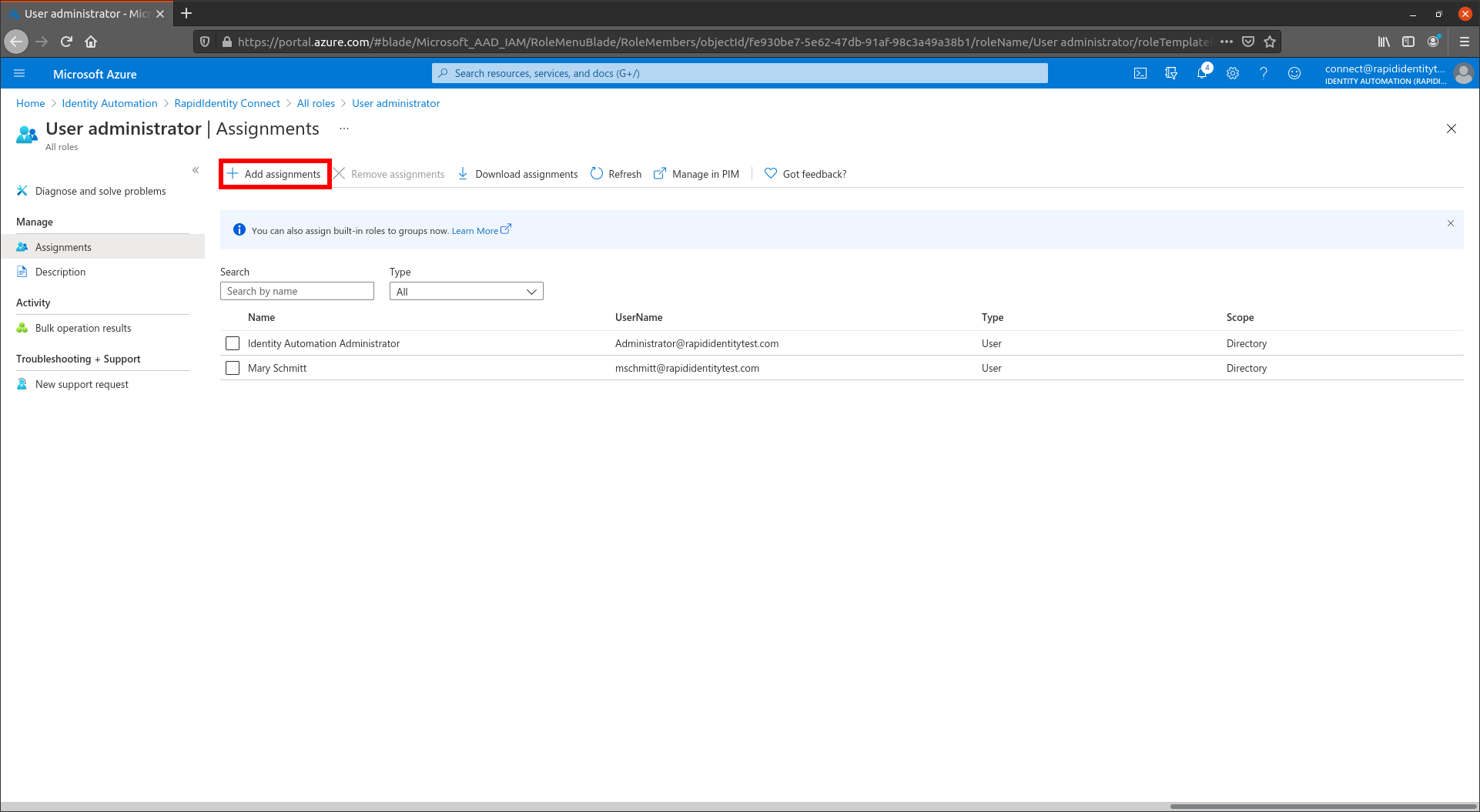Click Remove assignments
This screenshot has width=1480, height=812.
(389, 174)
